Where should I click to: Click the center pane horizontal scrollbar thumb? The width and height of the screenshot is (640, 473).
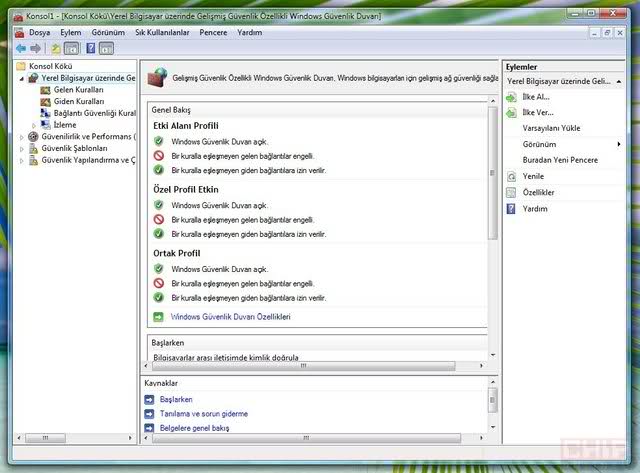[303, 366]
